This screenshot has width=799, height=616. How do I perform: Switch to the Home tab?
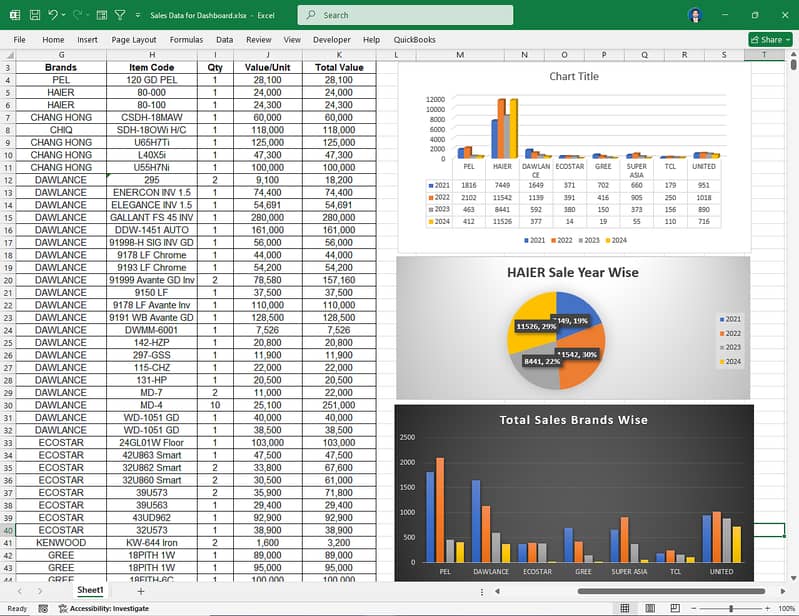[53, 40]
